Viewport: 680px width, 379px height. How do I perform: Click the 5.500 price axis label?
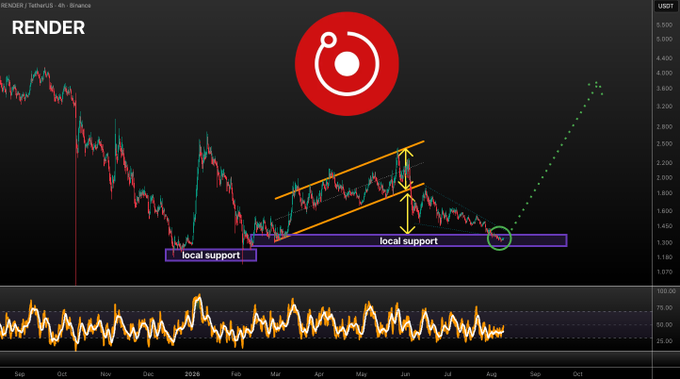pyautogui.click(x=664, y=25)
